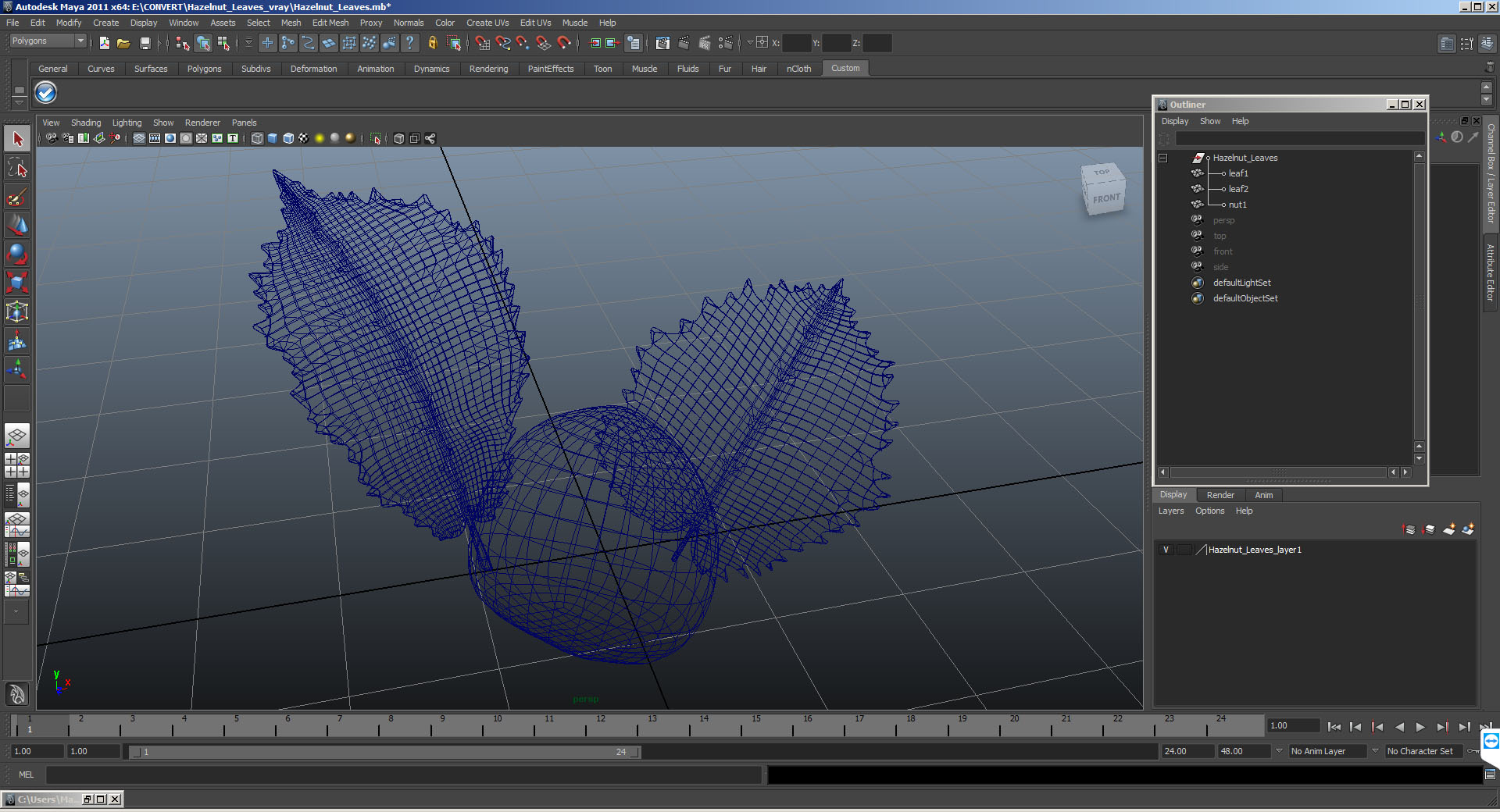Click the MEL command line input

pos(403,775)
